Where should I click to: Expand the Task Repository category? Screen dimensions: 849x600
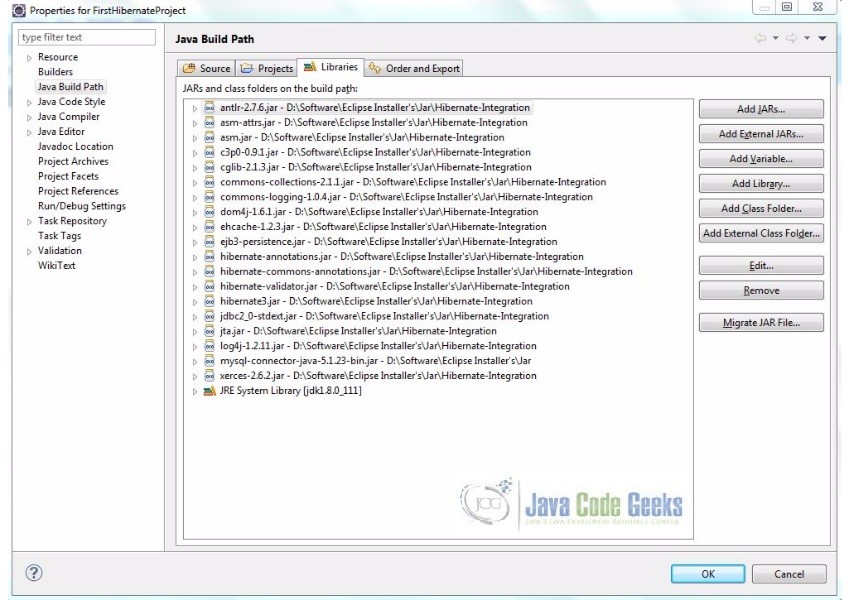(29, 221)
